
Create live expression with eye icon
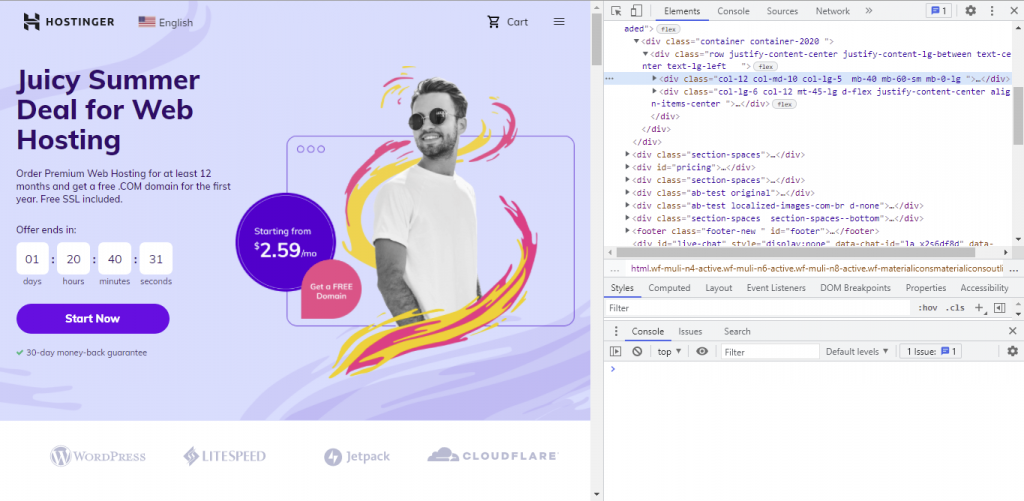[702, 351]
